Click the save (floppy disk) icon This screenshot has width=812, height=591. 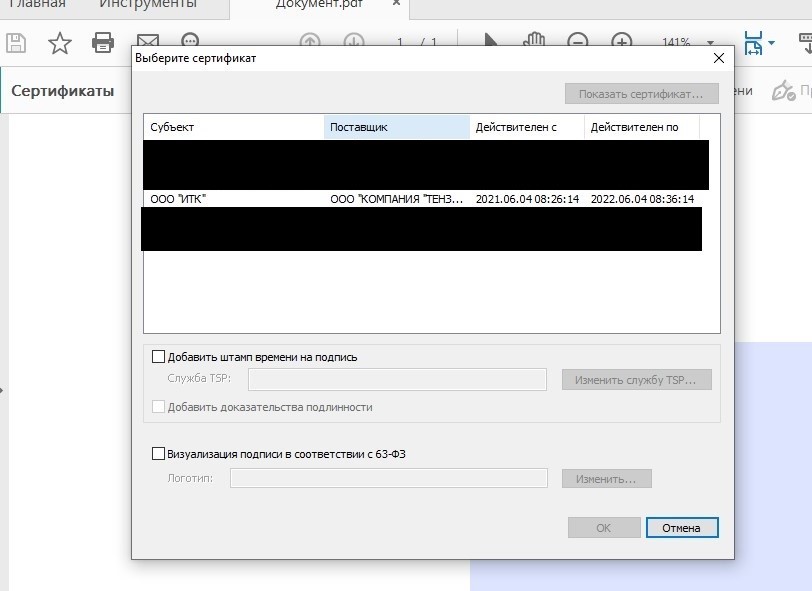[15, 43]
